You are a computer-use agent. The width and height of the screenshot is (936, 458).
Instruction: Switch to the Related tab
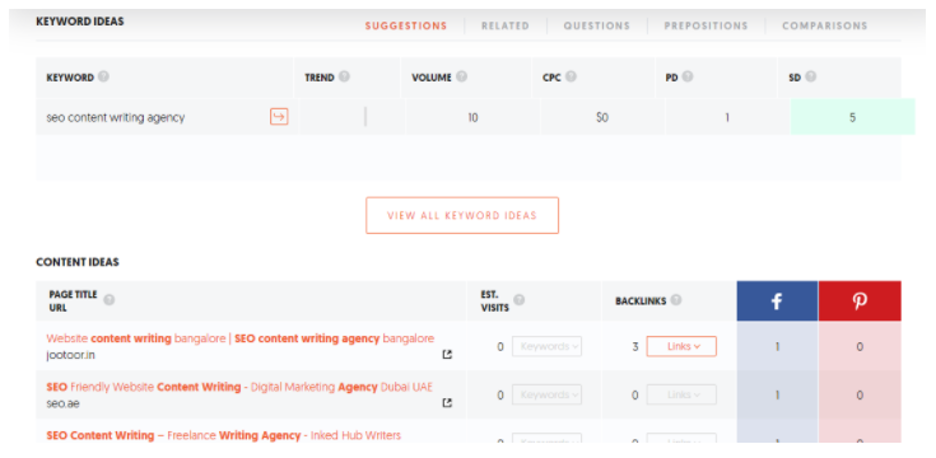(x=505, y=26)
